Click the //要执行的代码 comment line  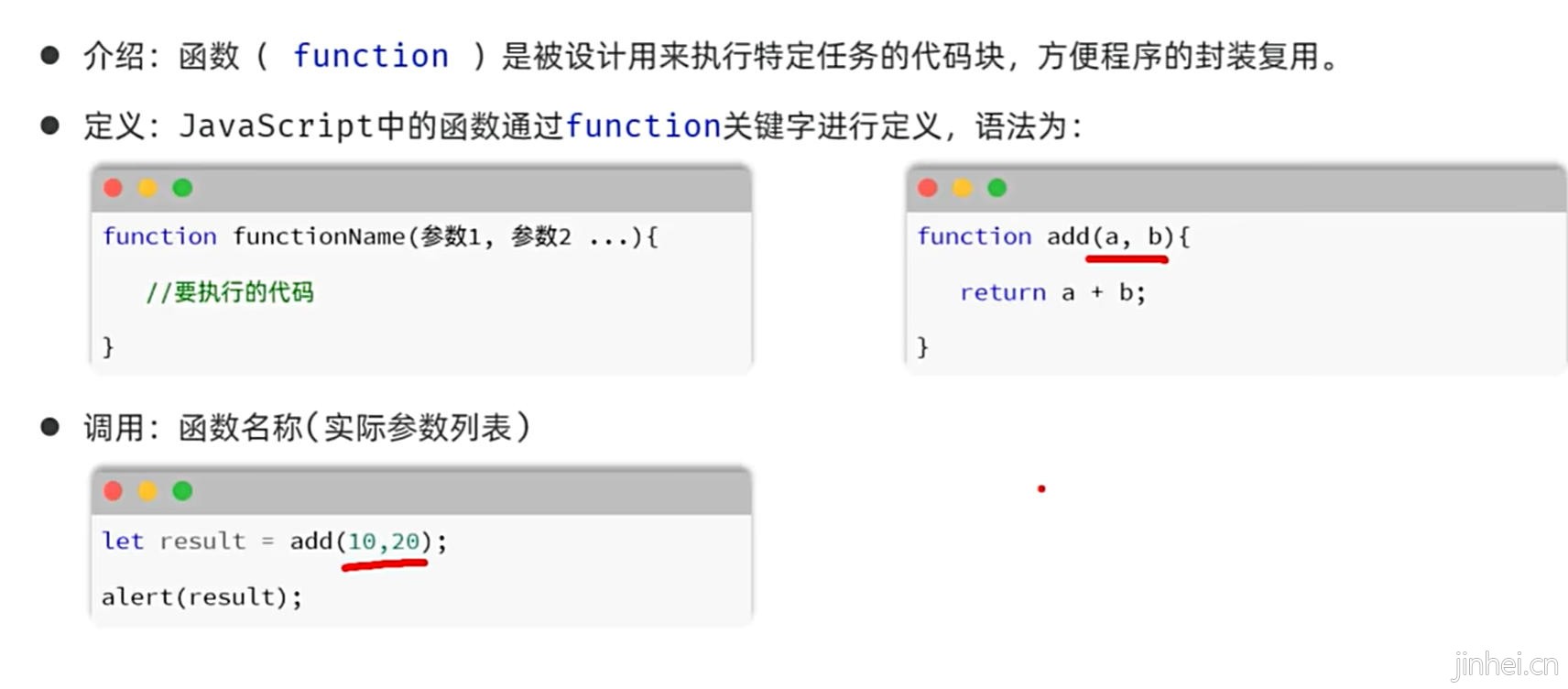[230, 292]
